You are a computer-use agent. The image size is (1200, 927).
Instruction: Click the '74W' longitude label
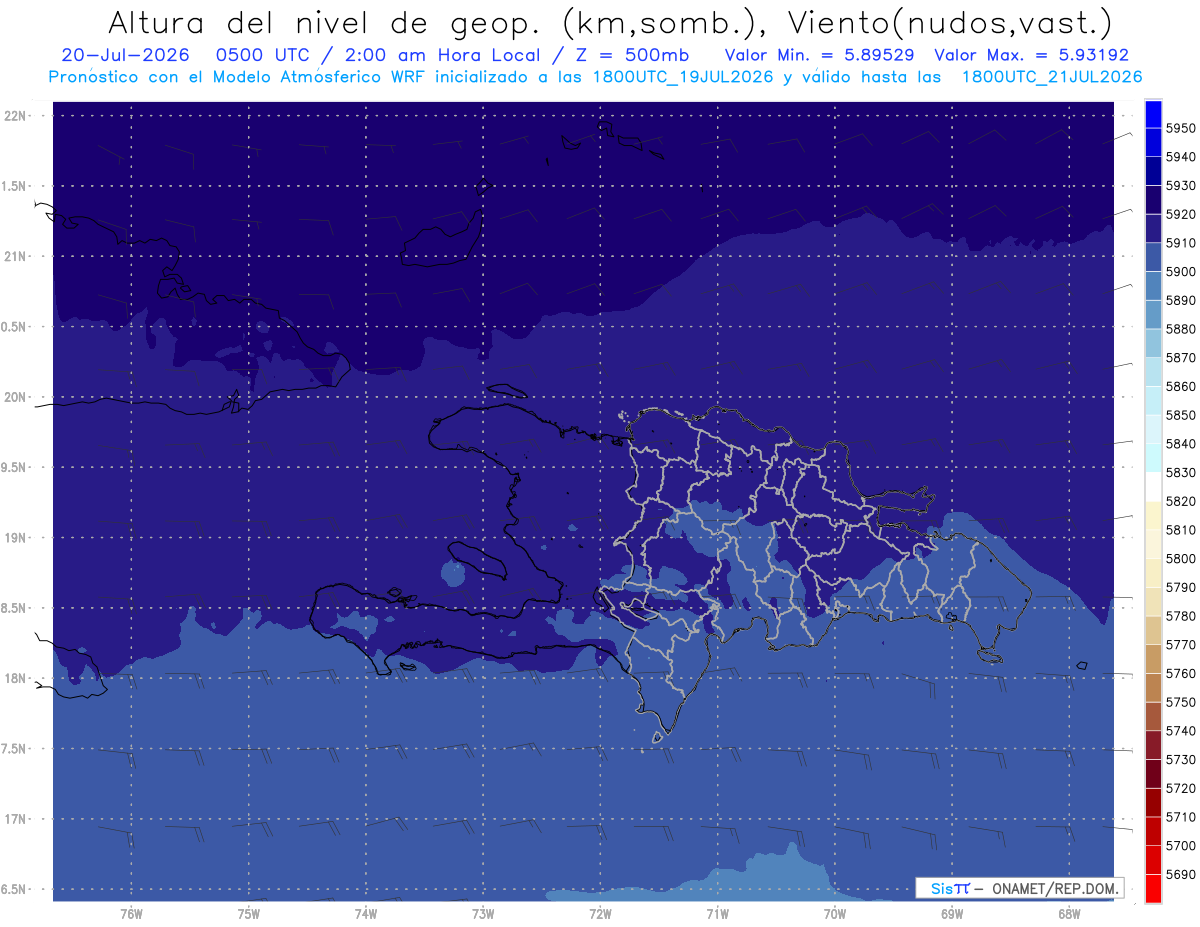[x=366, y=914]
